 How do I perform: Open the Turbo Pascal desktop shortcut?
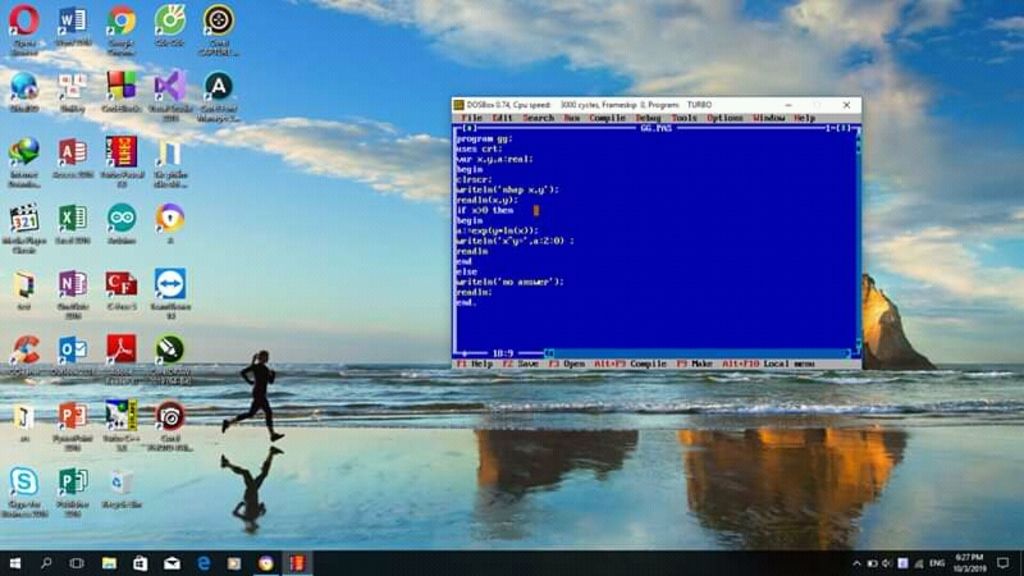[x=121, y=152]
